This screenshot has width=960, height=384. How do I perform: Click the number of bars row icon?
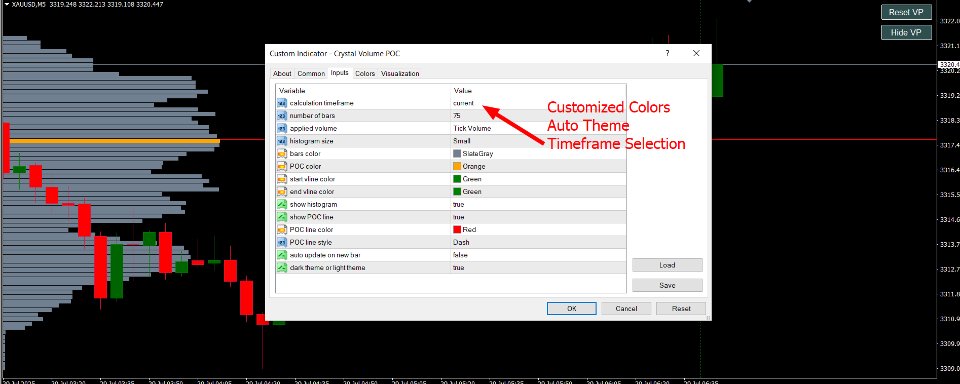[x=282, y=116]
